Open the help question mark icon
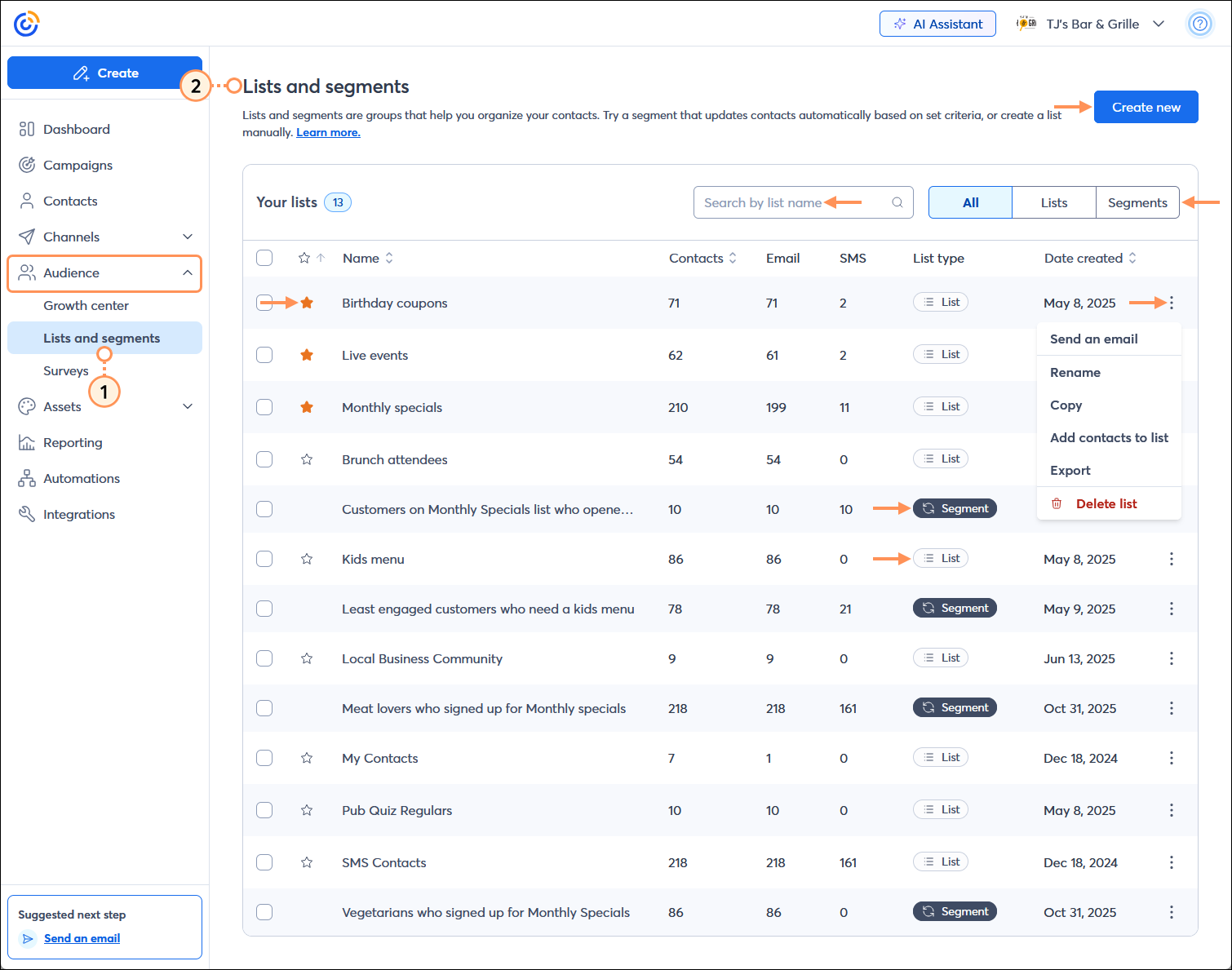 click(x=1199, y=24)
